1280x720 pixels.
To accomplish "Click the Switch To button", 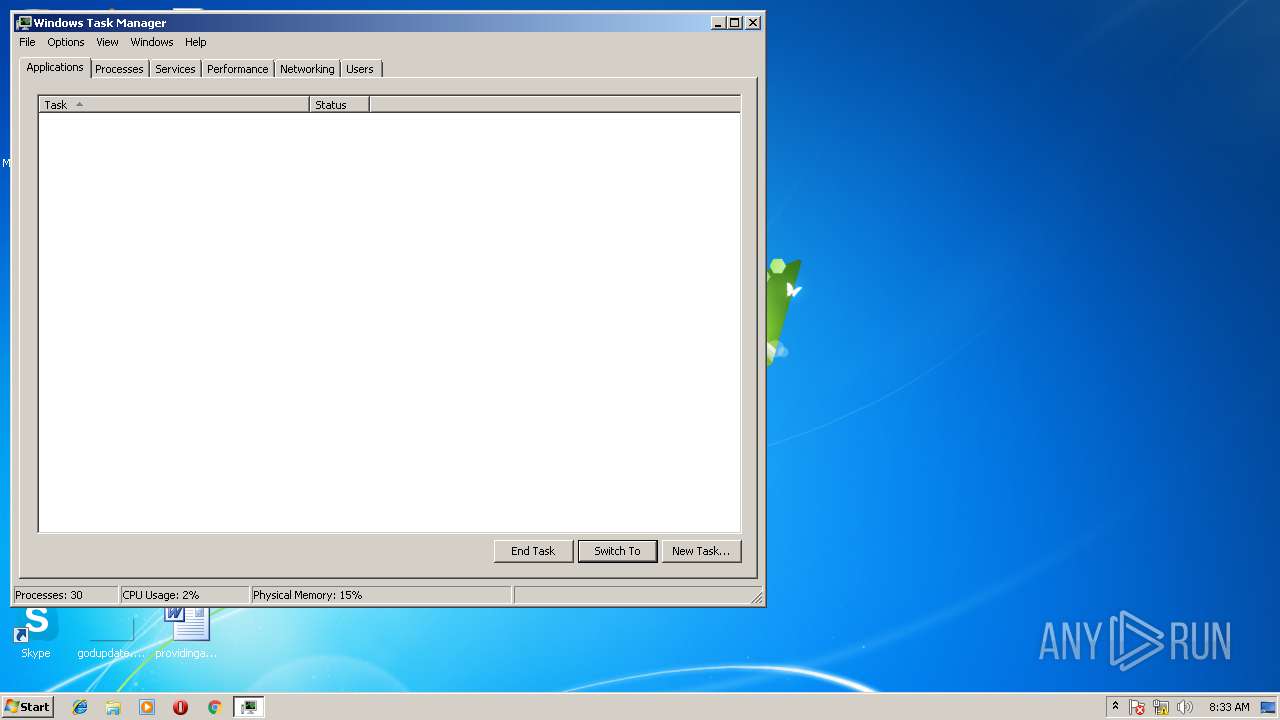I will click(617, 551).
